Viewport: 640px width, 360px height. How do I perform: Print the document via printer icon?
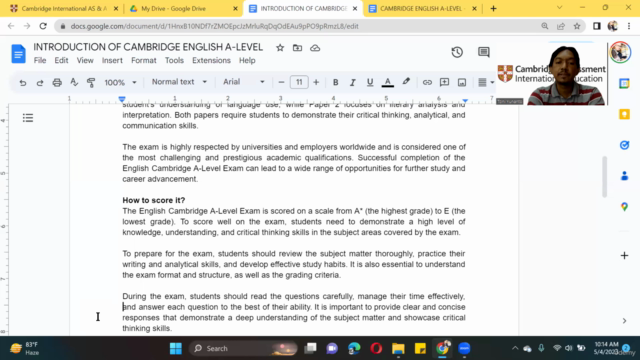click(x=57, y=83)
